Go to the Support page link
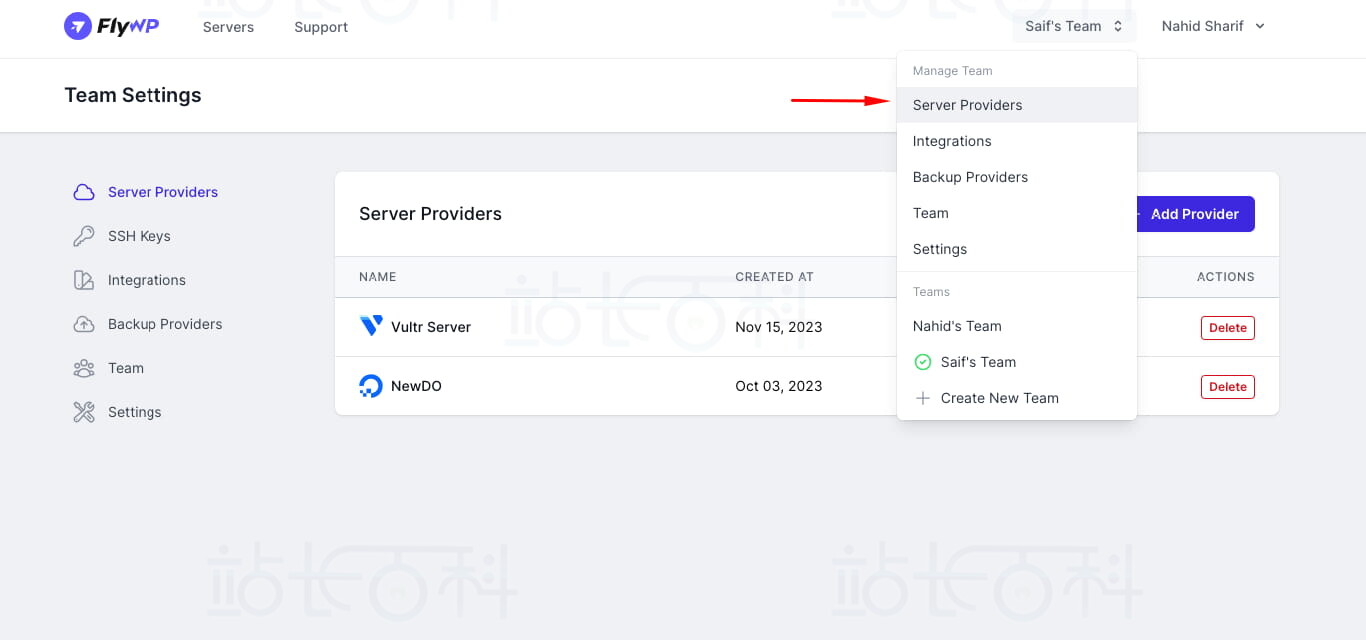 click(x=321, y=27)
